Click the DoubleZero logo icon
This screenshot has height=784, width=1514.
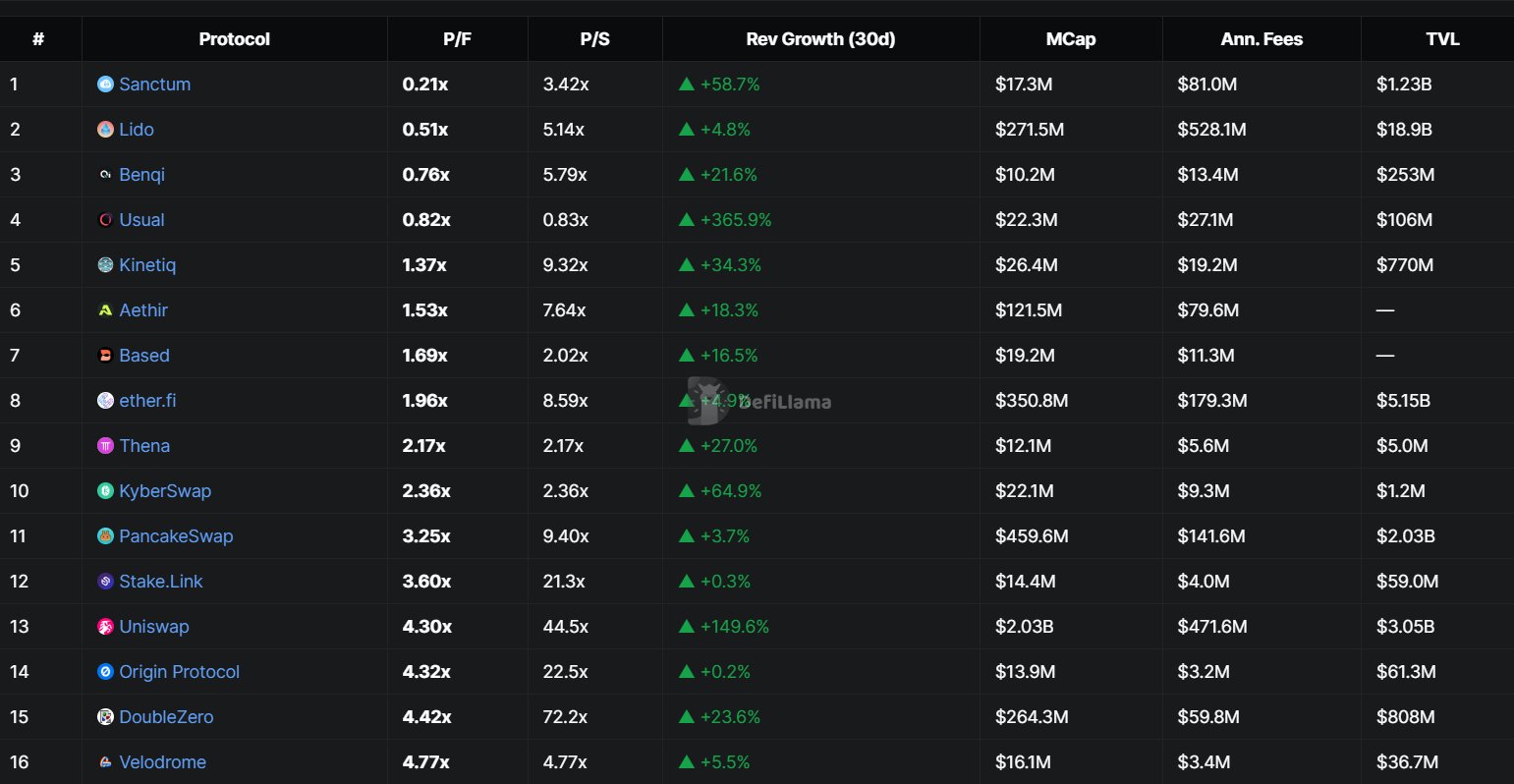[x=105, y=717]
